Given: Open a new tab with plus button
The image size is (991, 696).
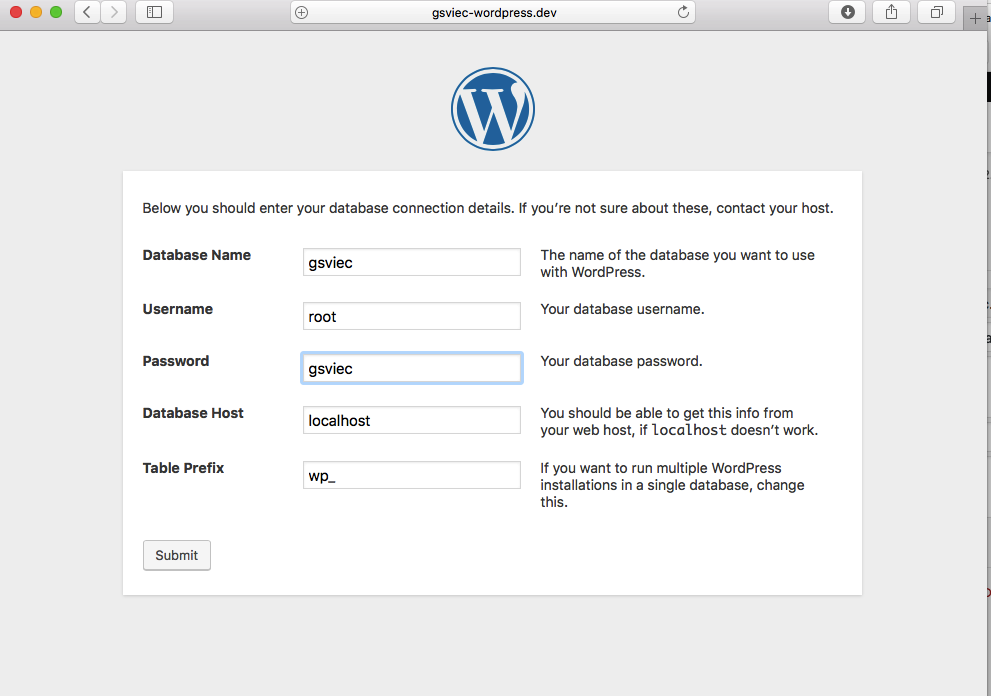Looking at the screenshot, I should (975, 19).
